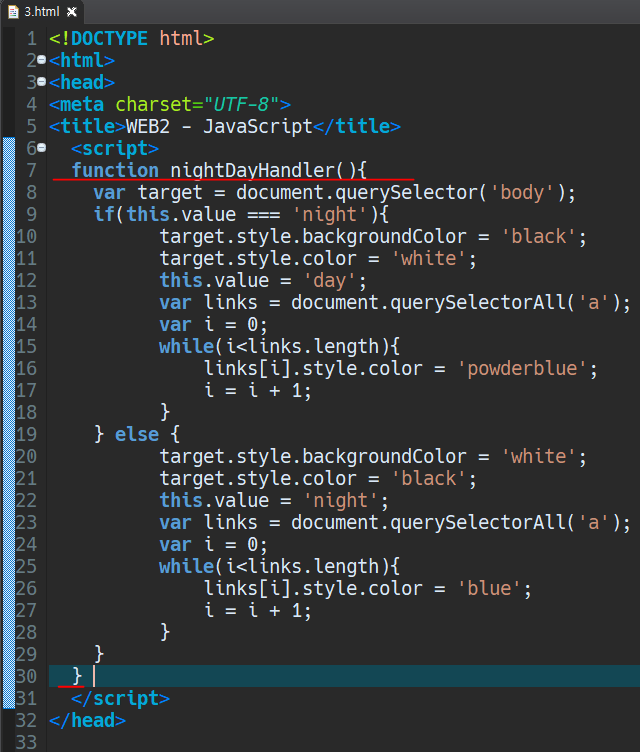Click the 'blue' string on line 26
640x752 pixels.
(489, 589)
